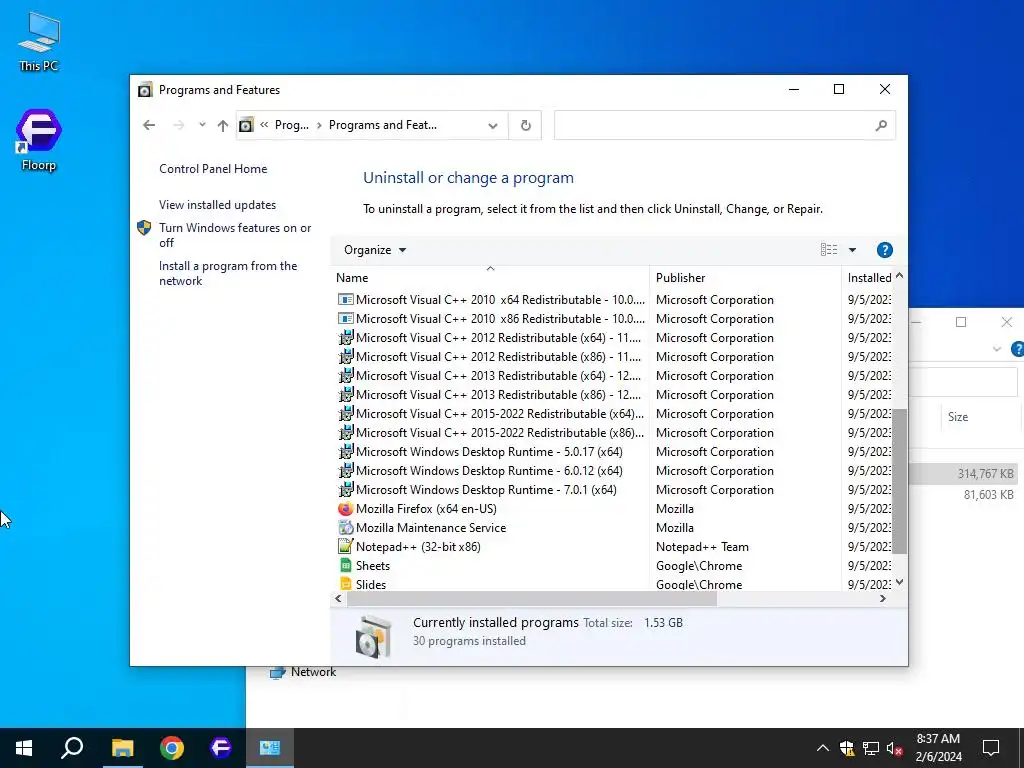Click the muted volume tray icon

tap(895, 748)
